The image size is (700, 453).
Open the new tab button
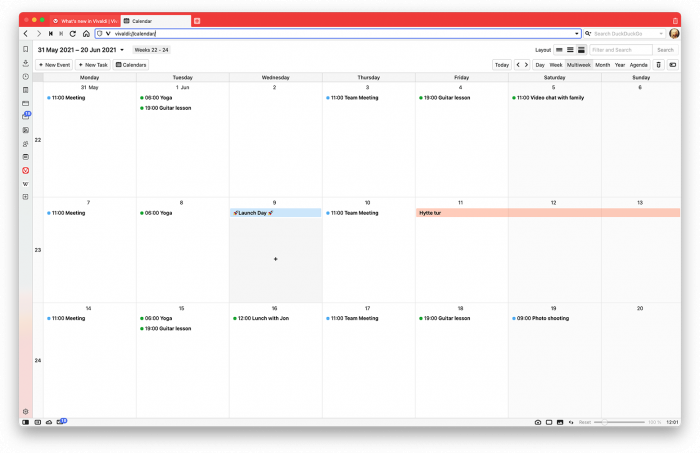point(197,21)
